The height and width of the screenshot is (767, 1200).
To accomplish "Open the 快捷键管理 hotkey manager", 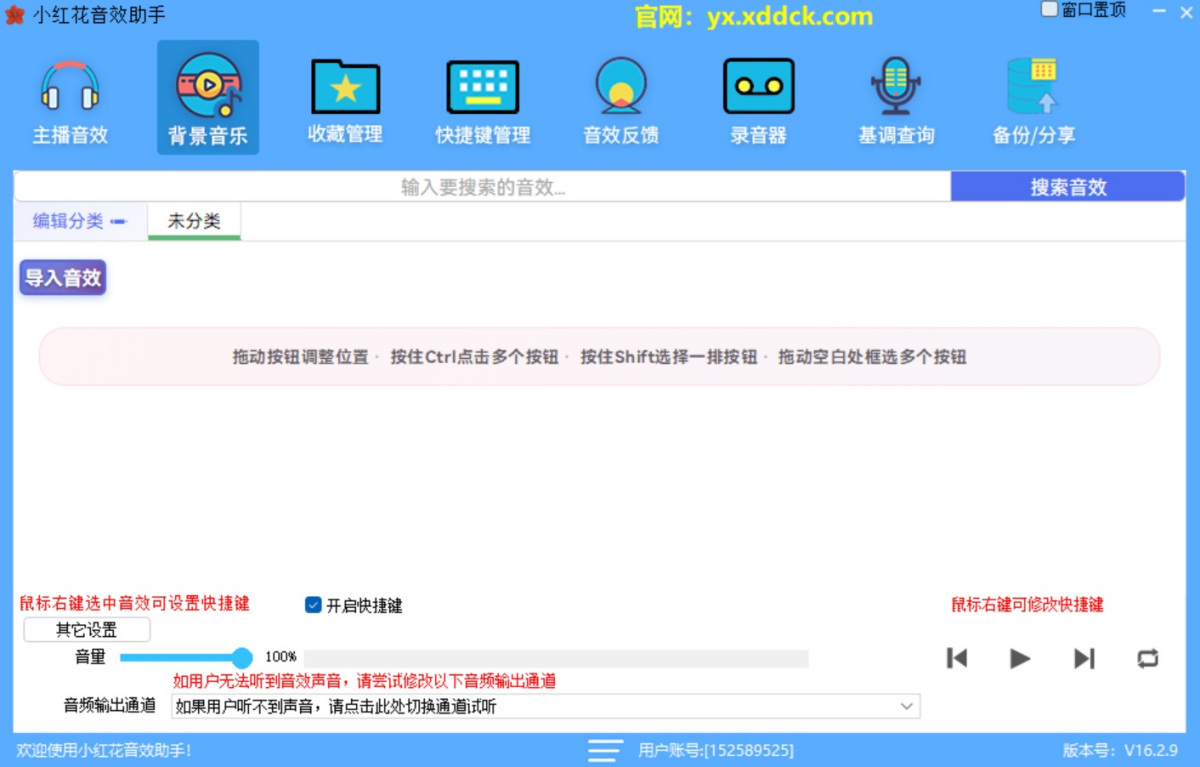I will click(x=482, y=97).
